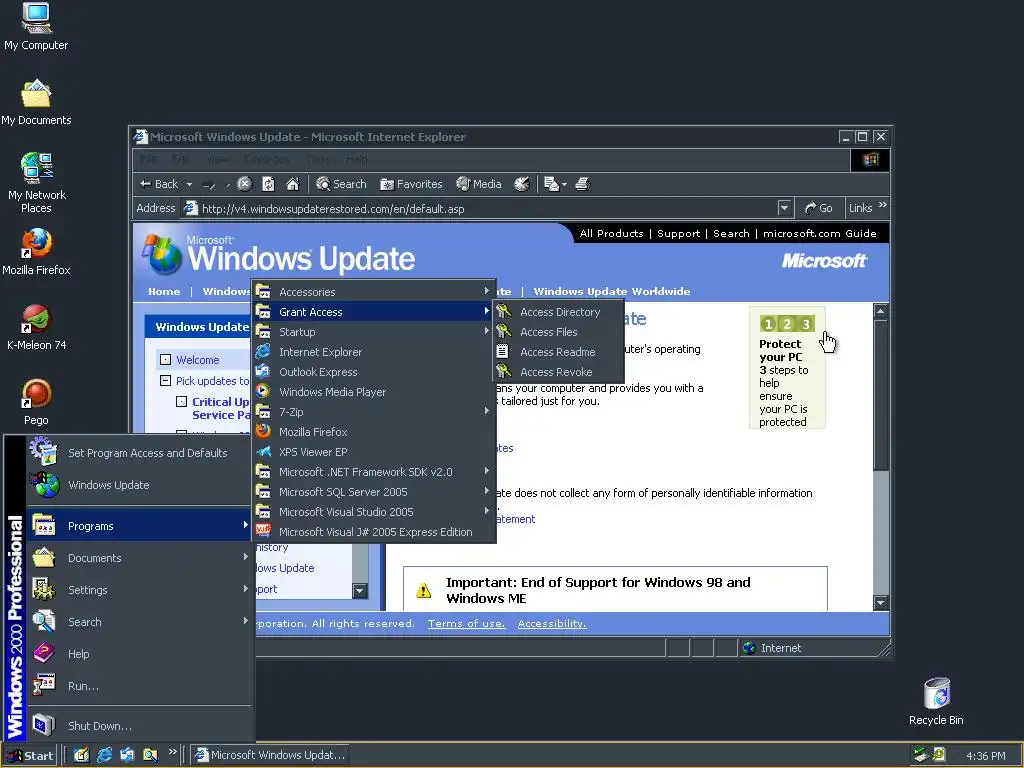Click the Refresh icon in IE toolbar
The width and height of the screenshot is (1024, 768).
(x=268, y=184)
